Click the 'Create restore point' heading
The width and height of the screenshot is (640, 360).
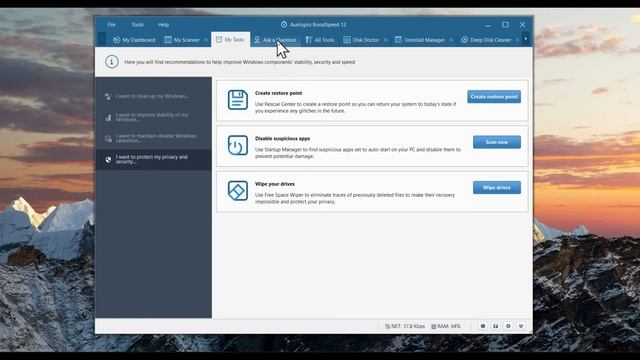pyautogui.click(x=278, y=93)
